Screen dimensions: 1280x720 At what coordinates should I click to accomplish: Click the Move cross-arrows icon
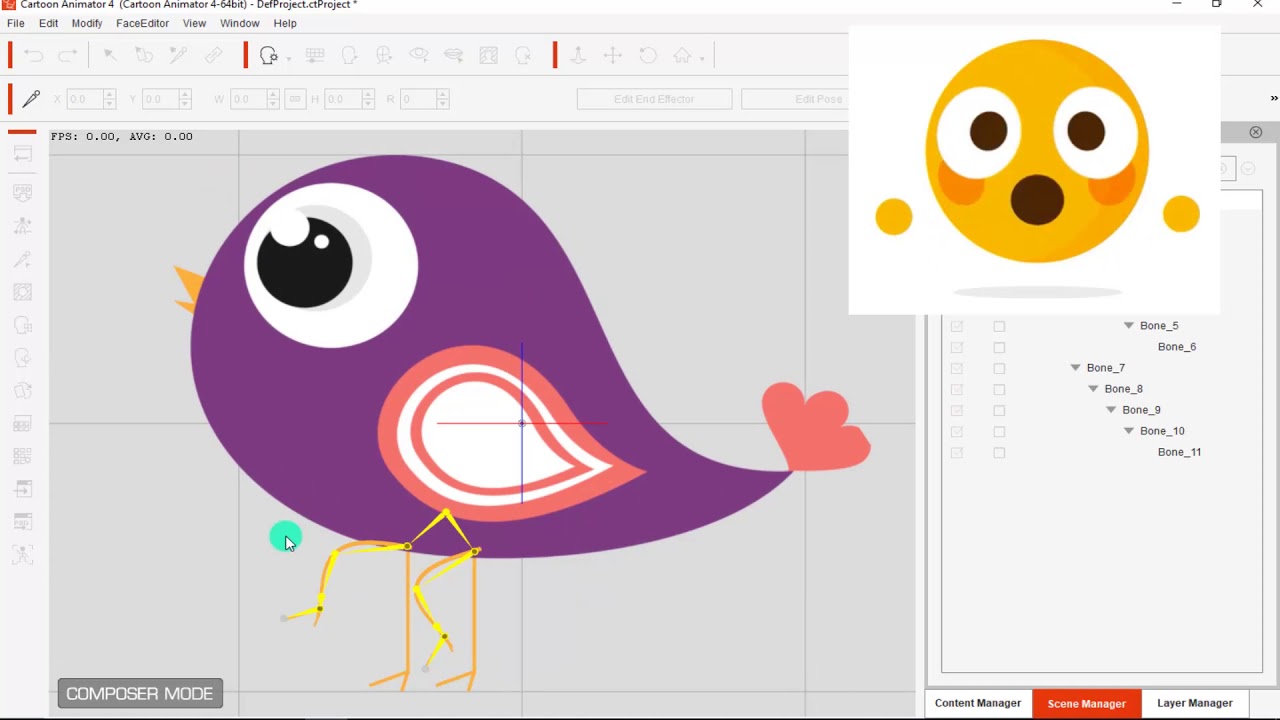pyautogui.click(x=613, y=56)
